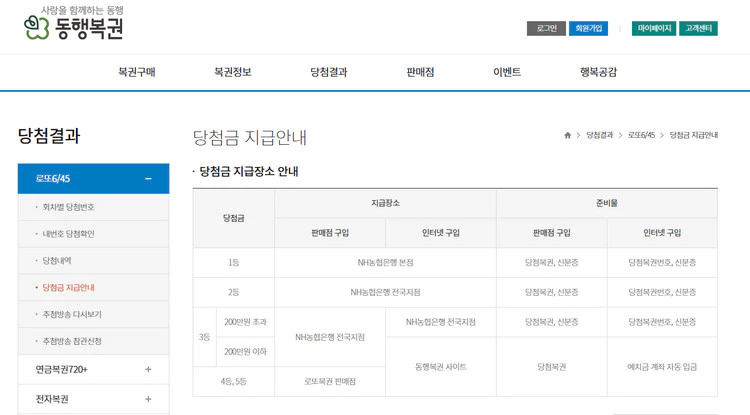The height and width of the screenshot is (415, 750).
Task: Click the 연금복권720+ sidebar header label
Action: click(61, 369)
